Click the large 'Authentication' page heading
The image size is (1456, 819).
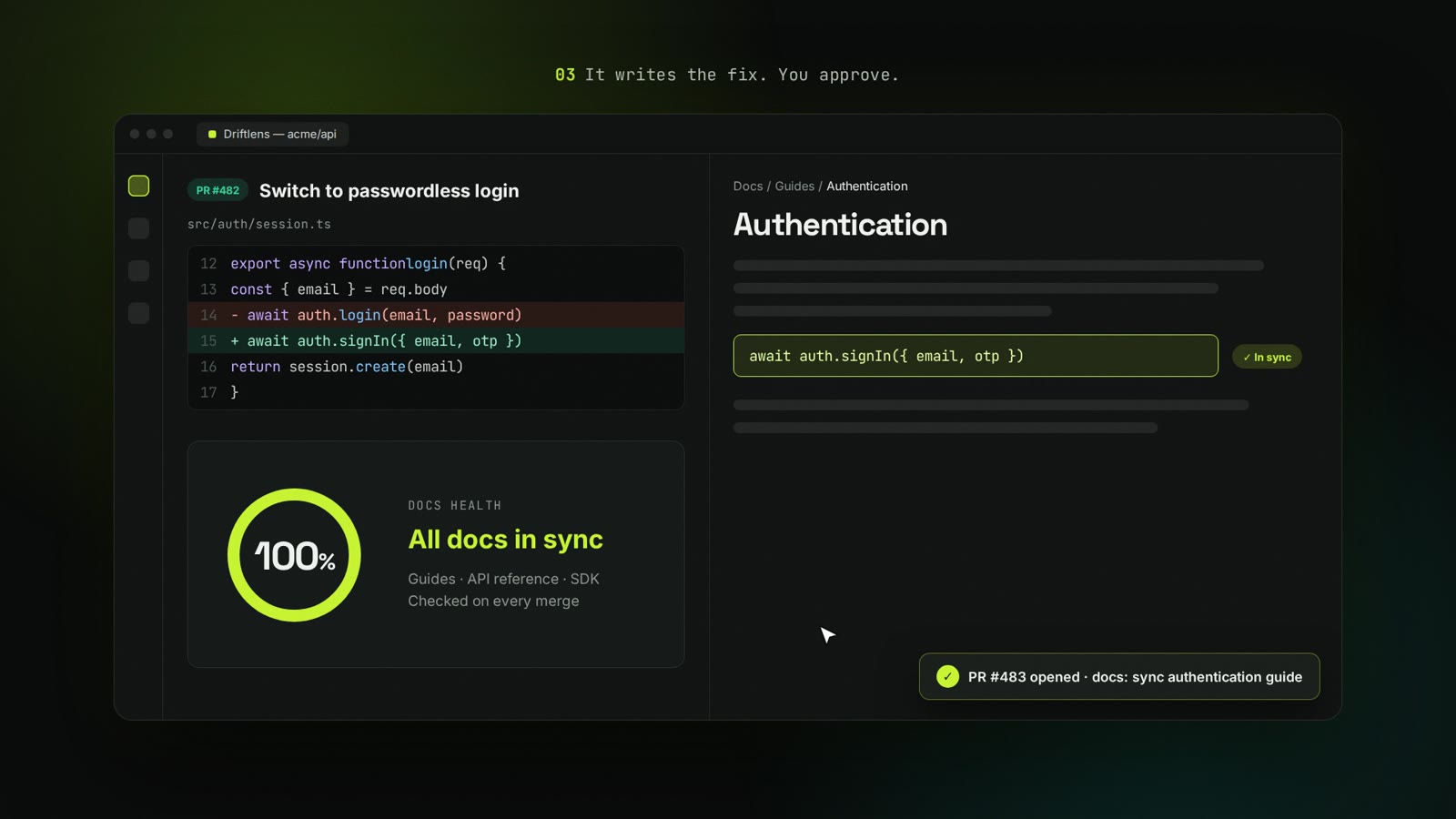840,225
